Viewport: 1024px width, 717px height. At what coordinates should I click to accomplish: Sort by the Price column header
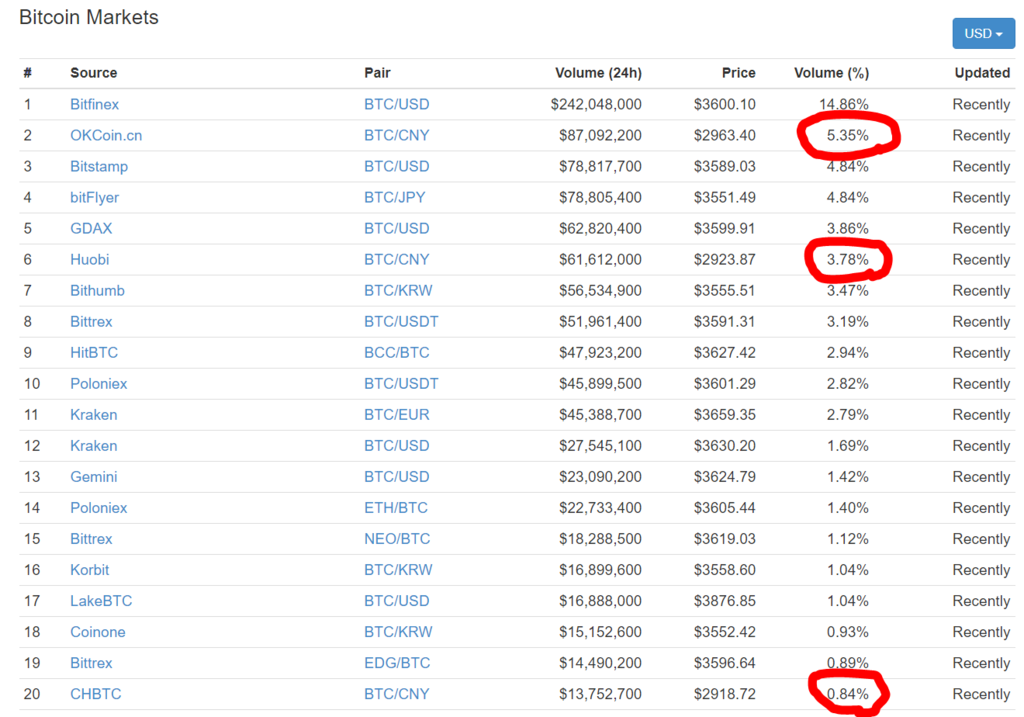click(739, 73)
